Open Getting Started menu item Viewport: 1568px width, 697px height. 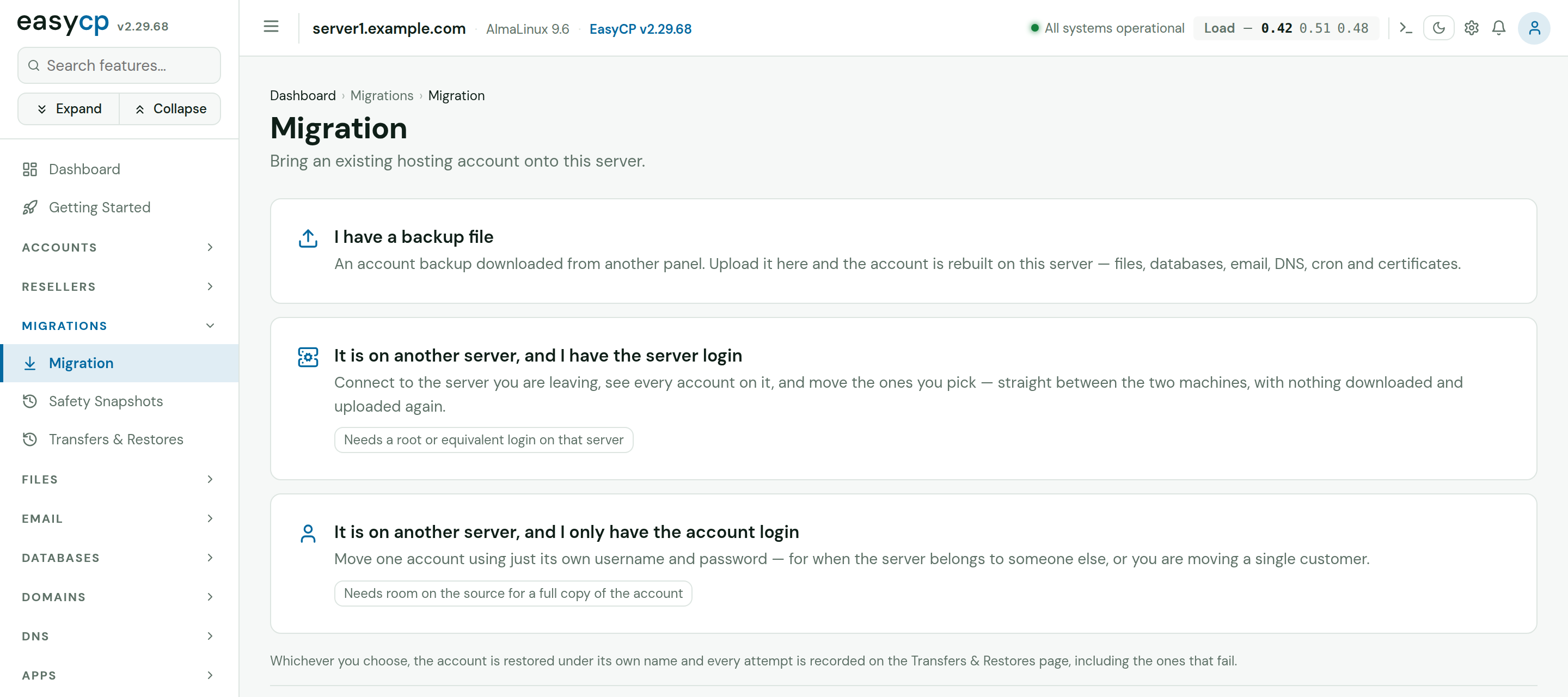[x=119, y=207]
